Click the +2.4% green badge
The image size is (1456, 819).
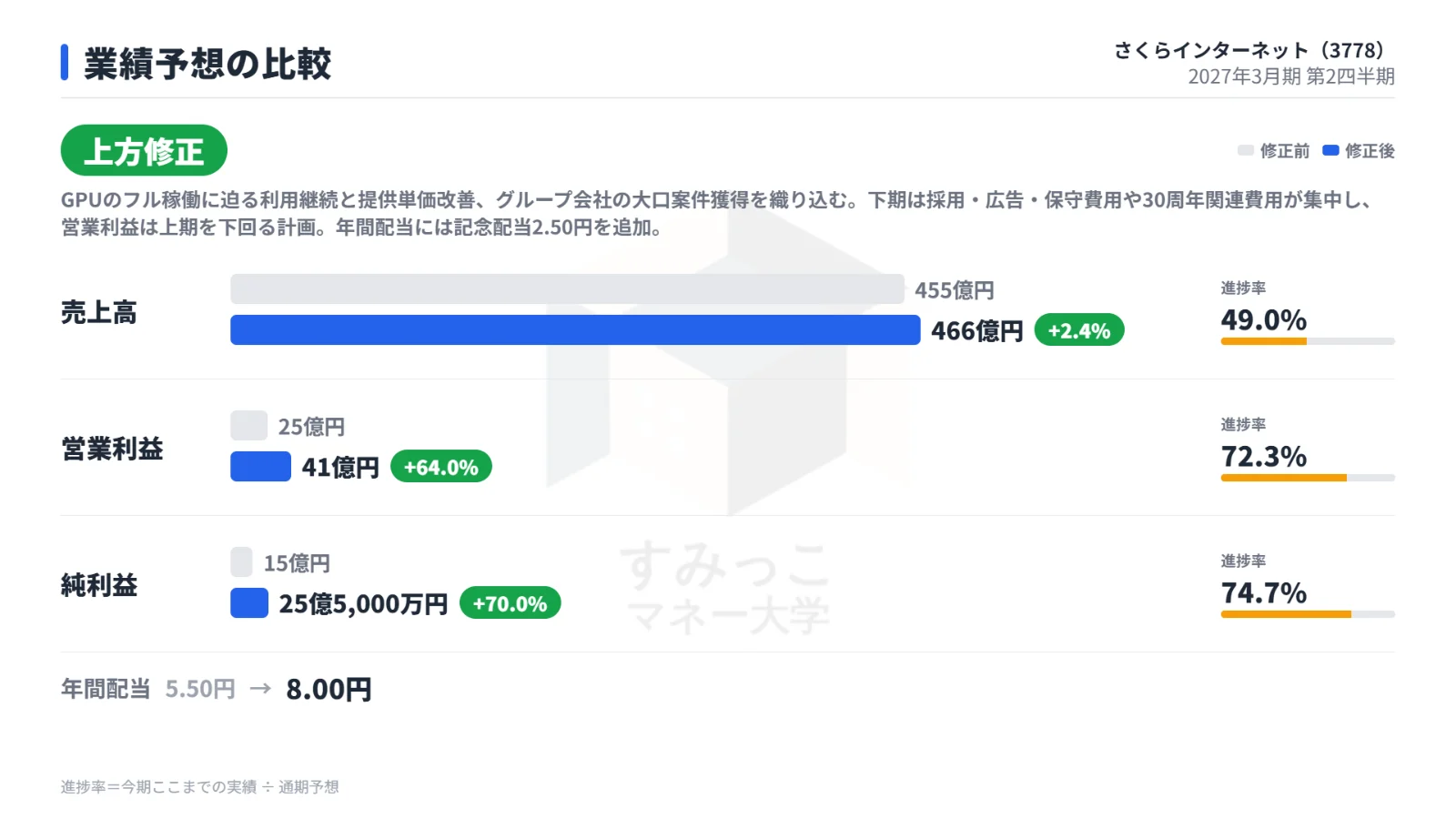(1079, 329)
